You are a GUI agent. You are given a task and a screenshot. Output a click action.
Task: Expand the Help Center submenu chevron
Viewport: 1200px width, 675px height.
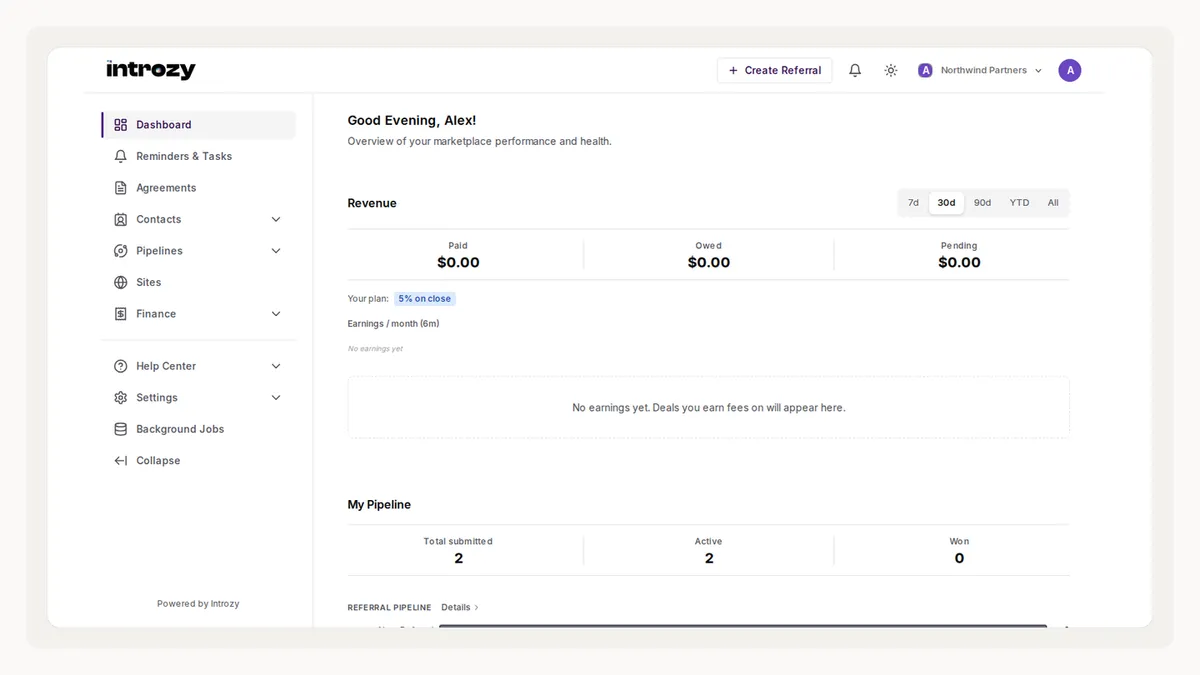pos(276,366)
